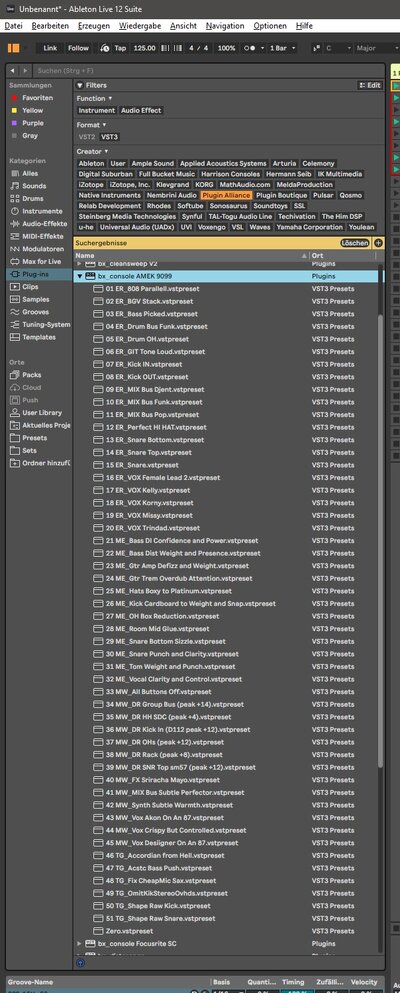Screen dimensions: 400x993
Task: Open the Alles category
Action: pyautogui.click(x=30, y=174)
